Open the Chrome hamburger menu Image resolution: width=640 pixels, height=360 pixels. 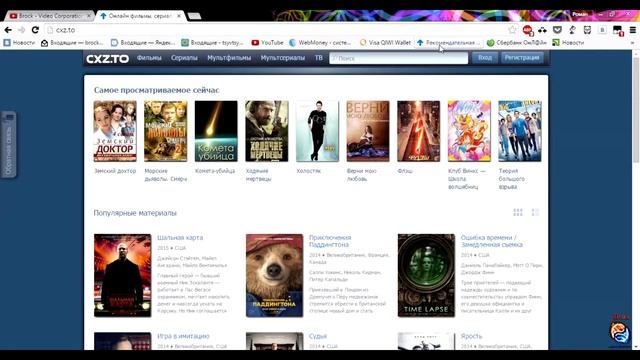click(x=633, y=30)
